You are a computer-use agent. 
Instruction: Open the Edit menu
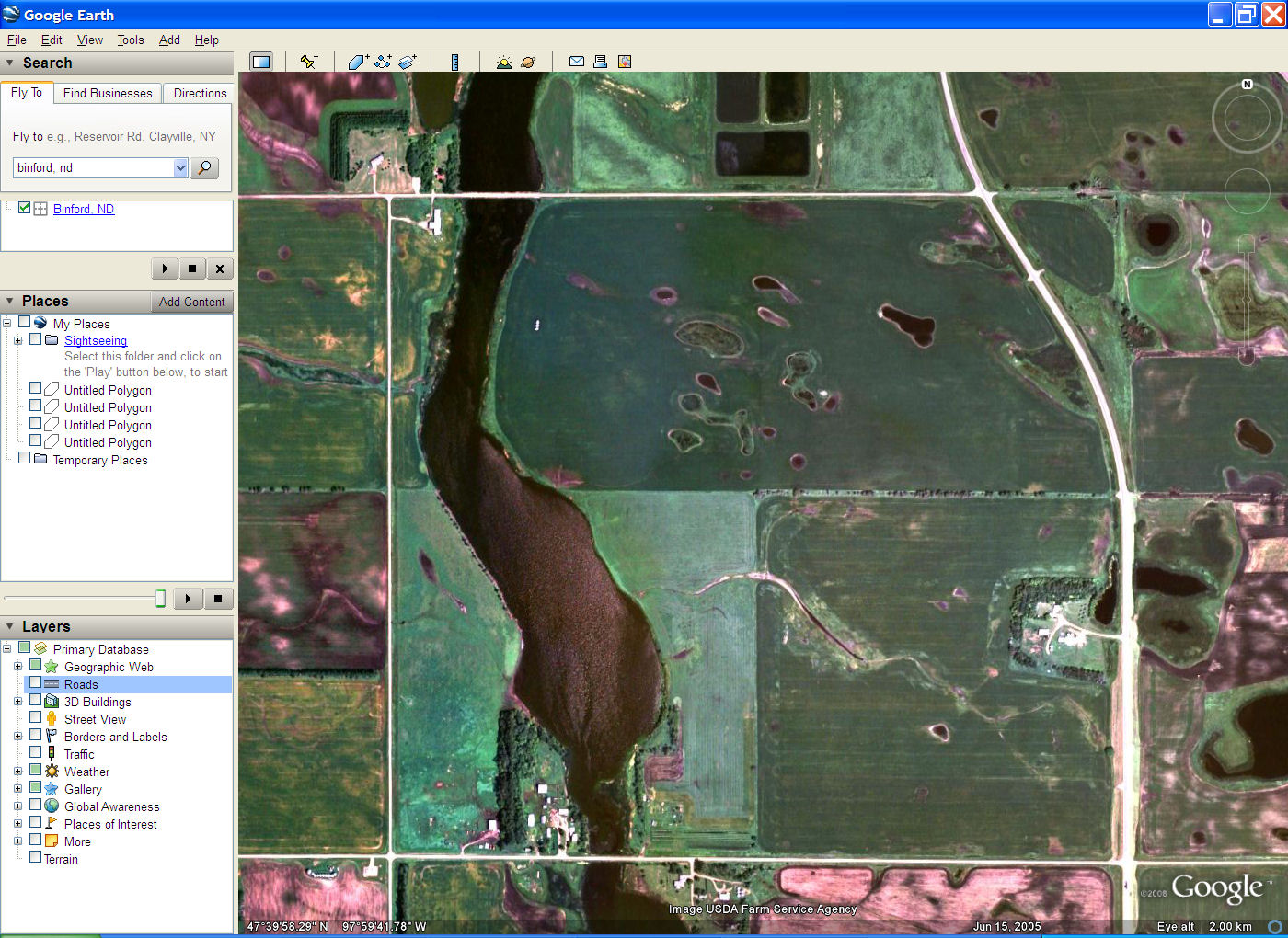52,40
